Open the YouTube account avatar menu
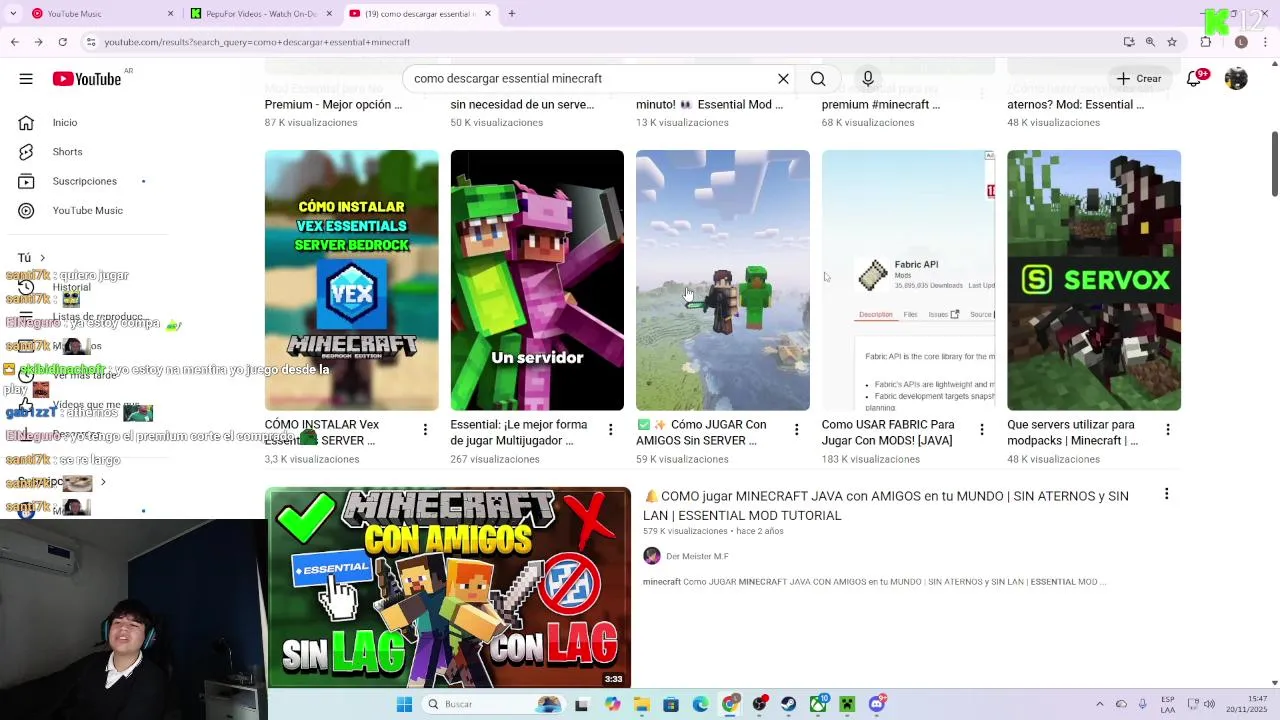Image resolution: width=1280 pixels, height=720 pixels. [1236, 79]
